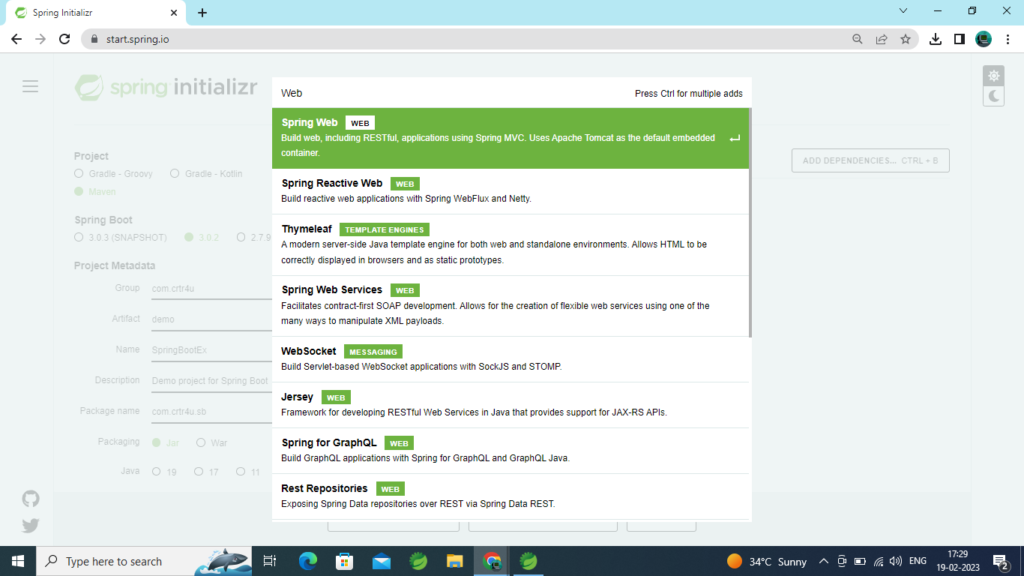Click the Spring Initializr logo
The height and width of the screenshot is (576, 1024).
click(x=166, y=87)
